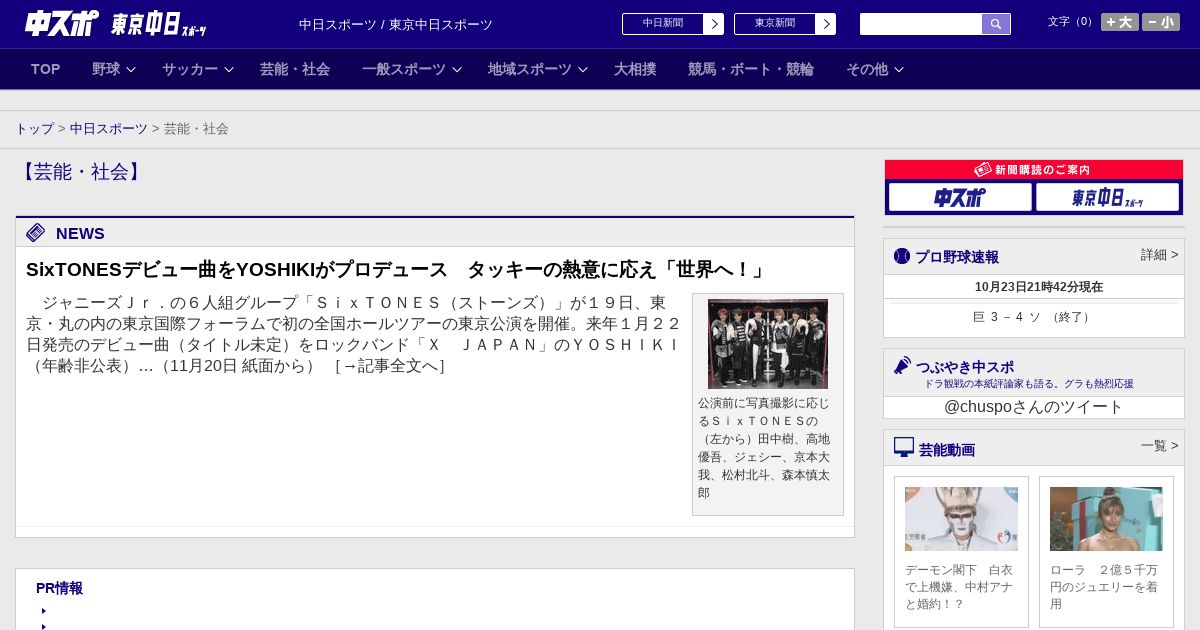Expand the 地域スポーツ dropdown chevron
This screenshot has height=630, width=1200.
[x=583, y=69]
